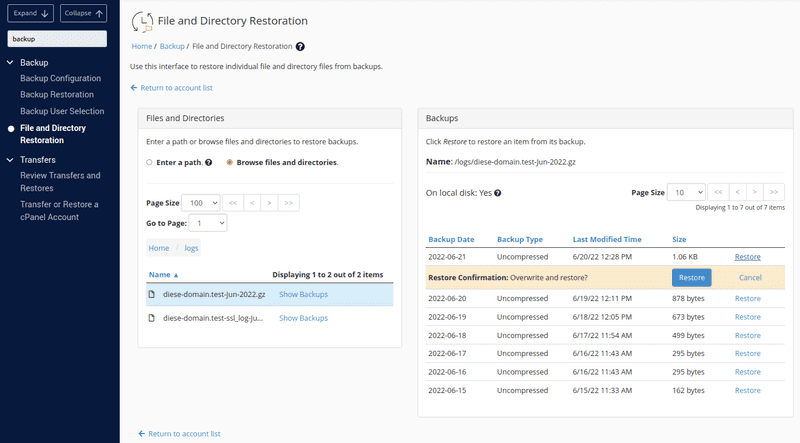The image size is (800, 443).
Task: Confirm with the blue Restore button
Action: 692,277
